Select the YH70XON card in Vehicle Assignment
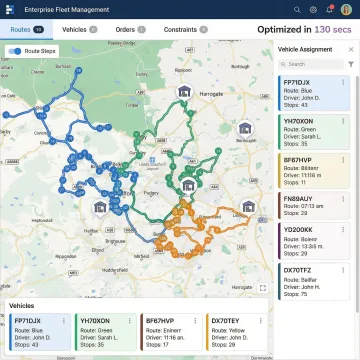Viewport: 360px width, 360px height. (x=314, y=132)
